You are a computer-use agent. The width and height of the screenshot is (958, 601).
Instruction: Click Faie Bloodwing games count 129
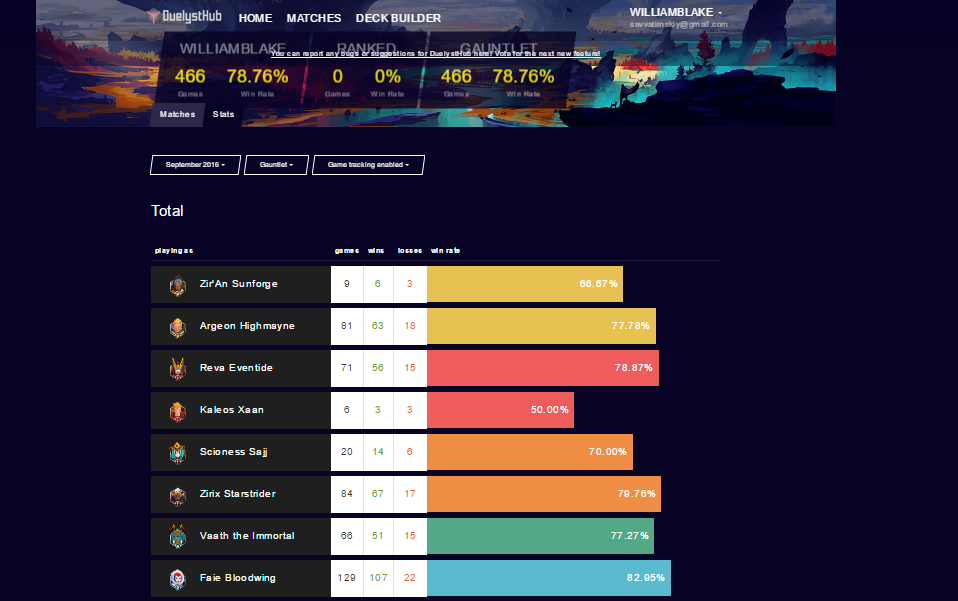point(347,578)
